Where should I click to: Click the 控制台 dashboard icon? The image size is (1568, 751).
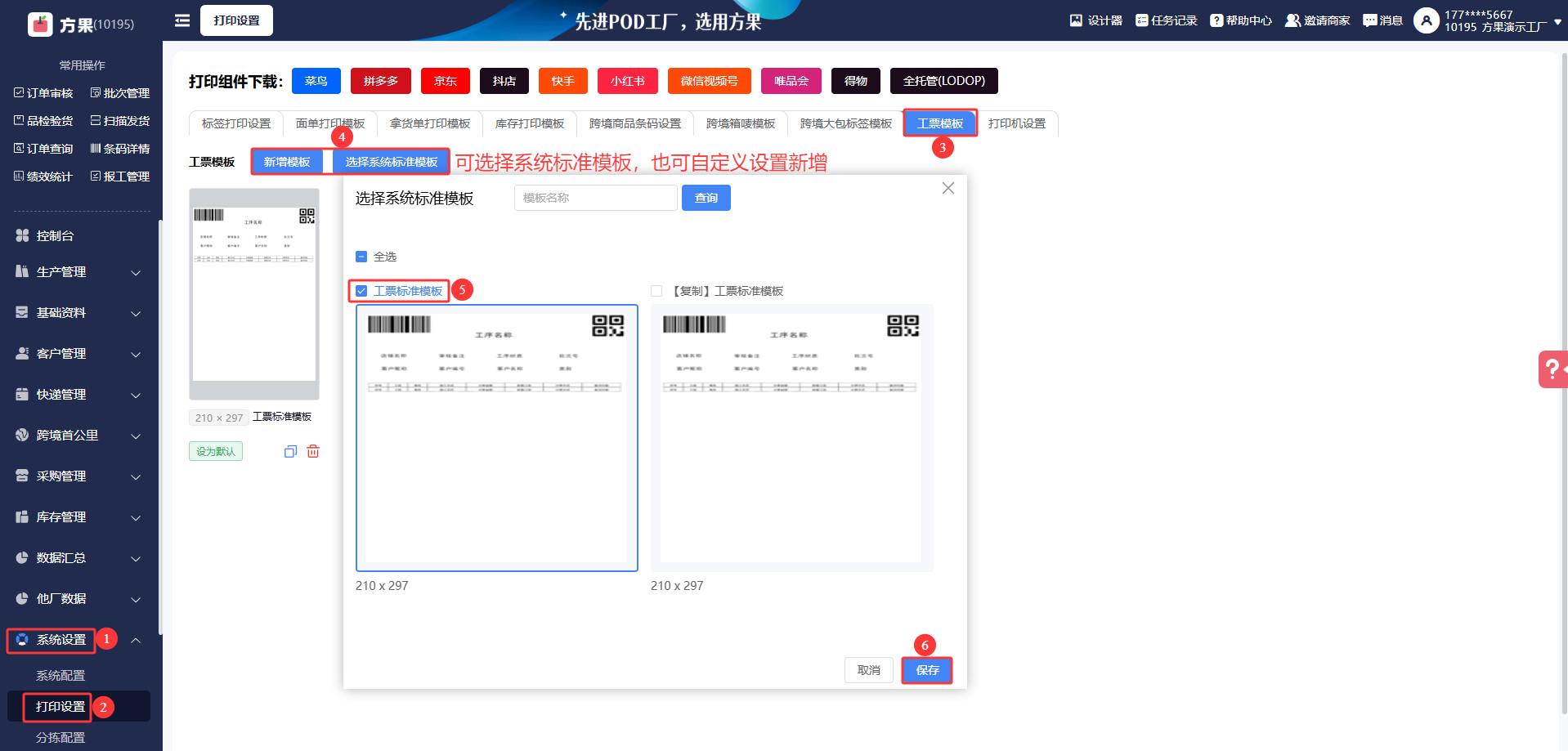pos(22,235)
